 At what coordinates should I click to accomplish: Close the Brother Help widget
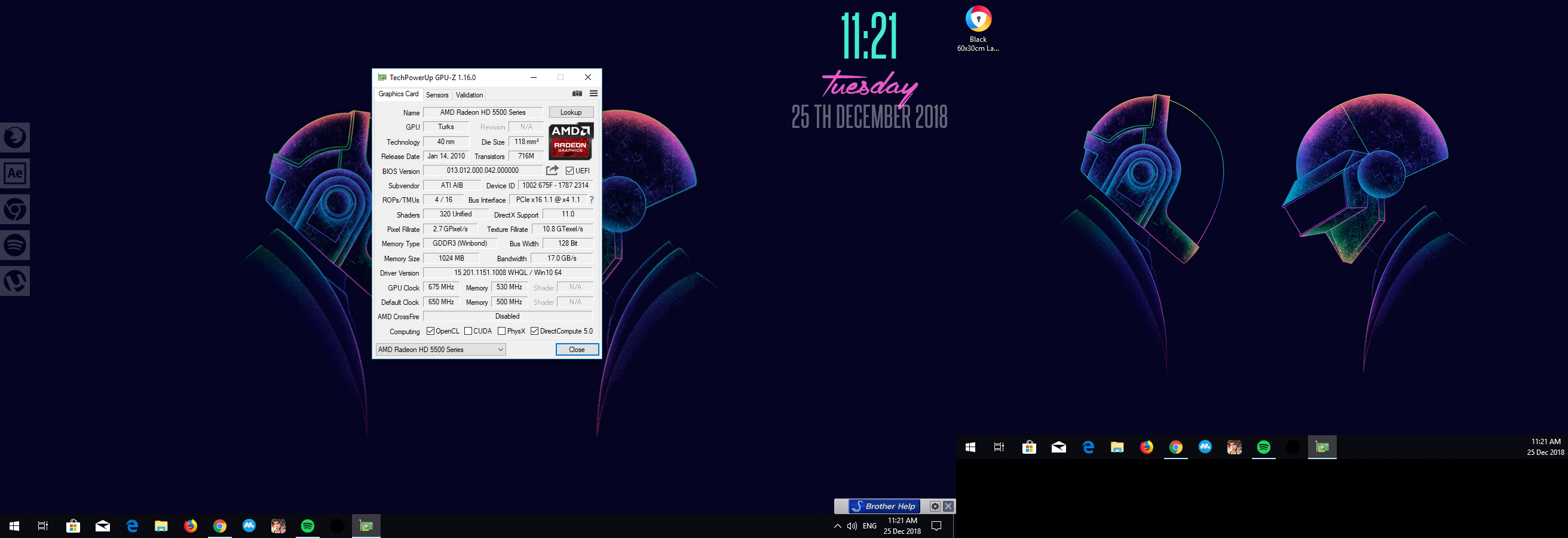[948, 506]
